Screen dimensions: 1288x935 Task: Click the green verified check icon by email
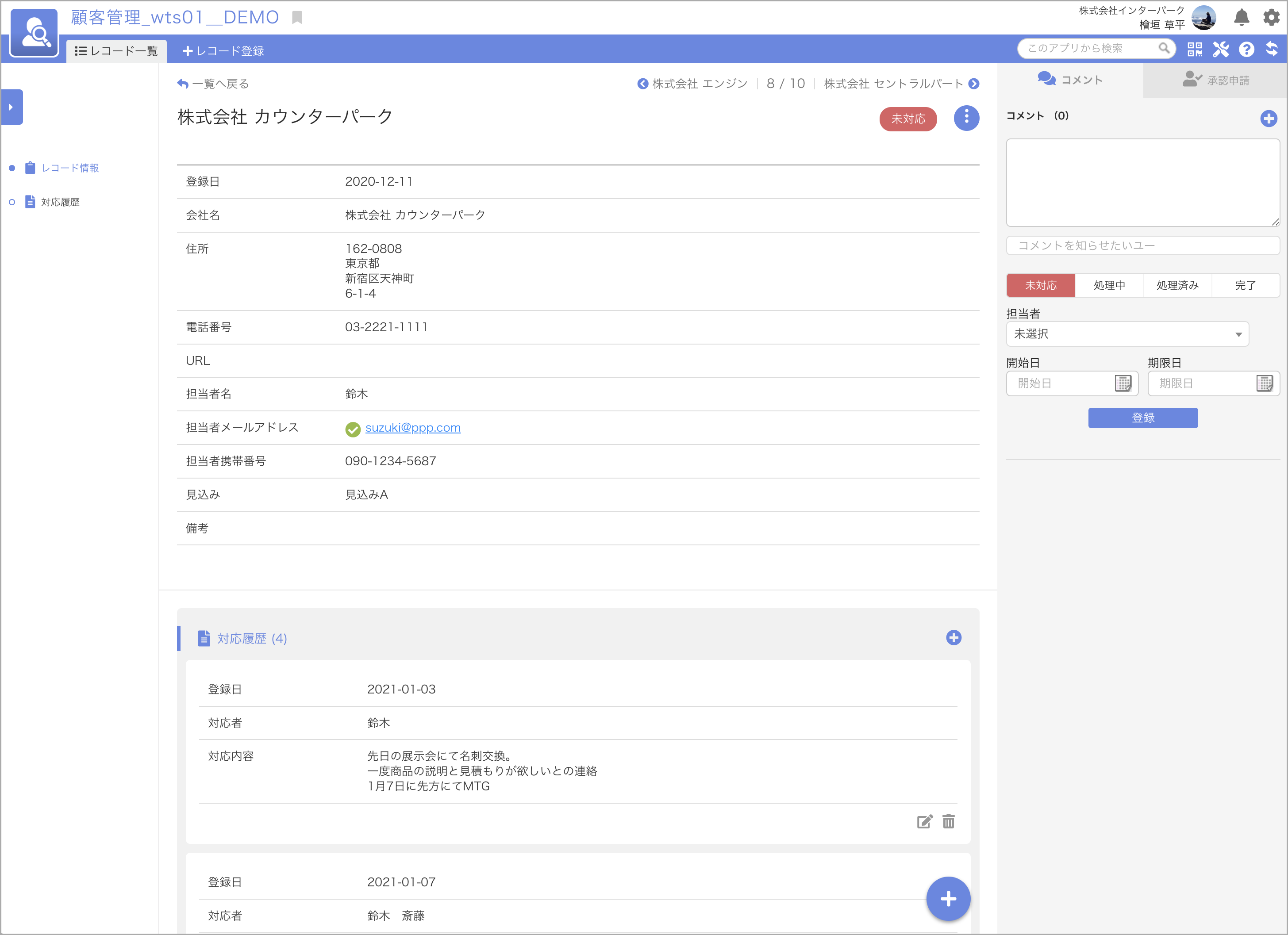point(353,430)
